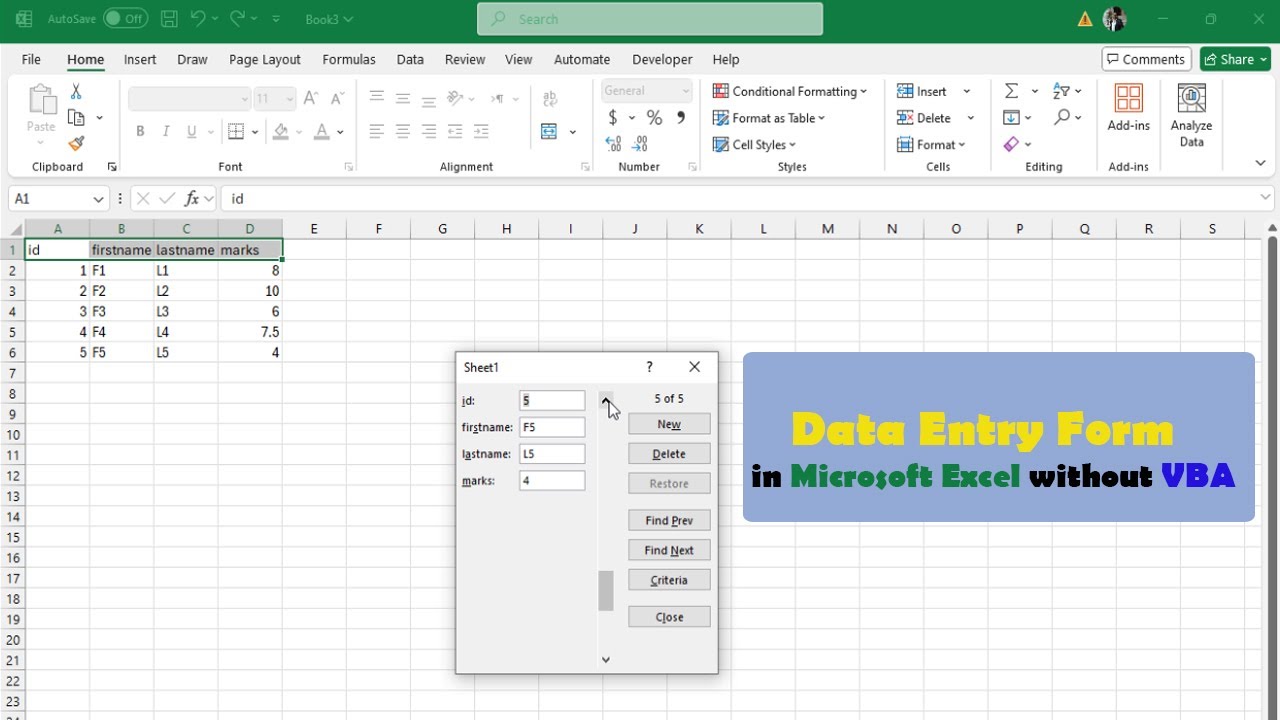Apply Percent Style format
This screenshot has width=1280, height=720.
point(654,118)
